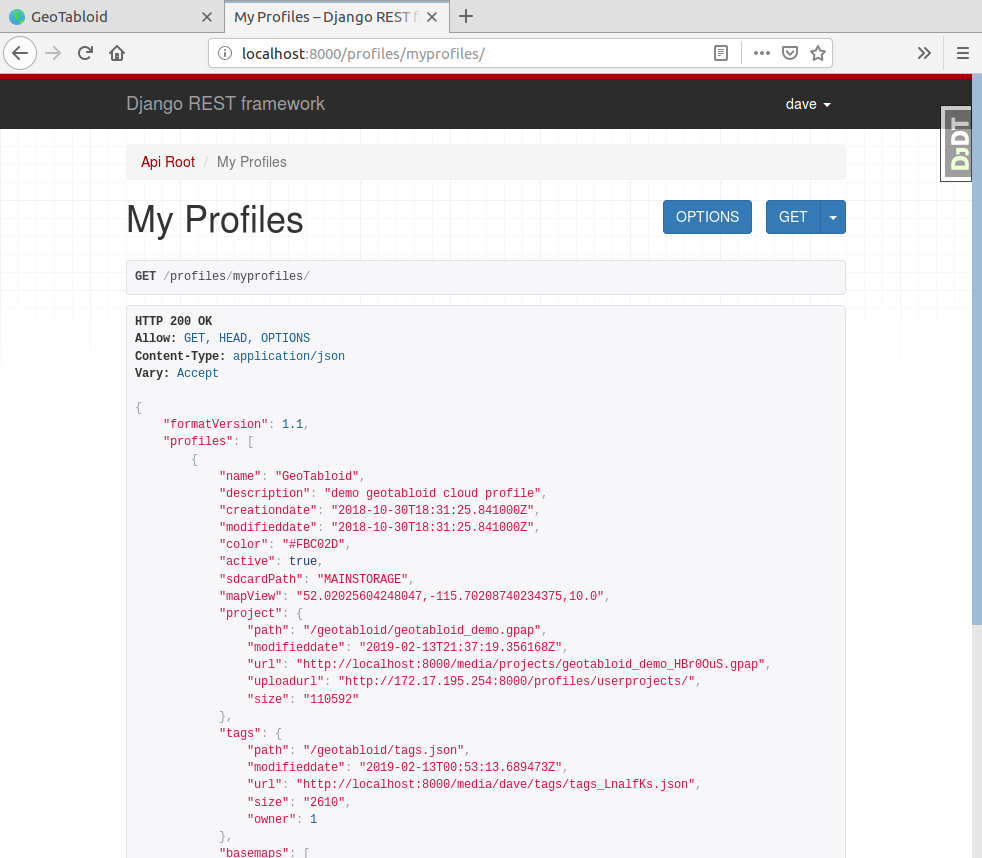Image resolution: width=982 pixels, height=858 pixels.
Task: Expand the GET format dropdown arrow
Action: [x=833, y=217]
